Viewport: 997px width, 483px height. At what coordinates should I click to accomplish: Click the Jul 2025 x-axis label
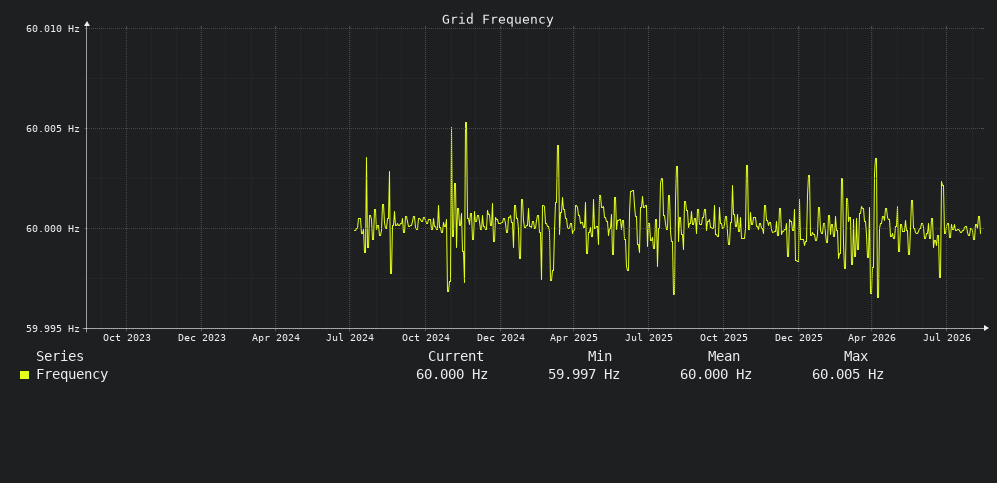tap(649, 337)
